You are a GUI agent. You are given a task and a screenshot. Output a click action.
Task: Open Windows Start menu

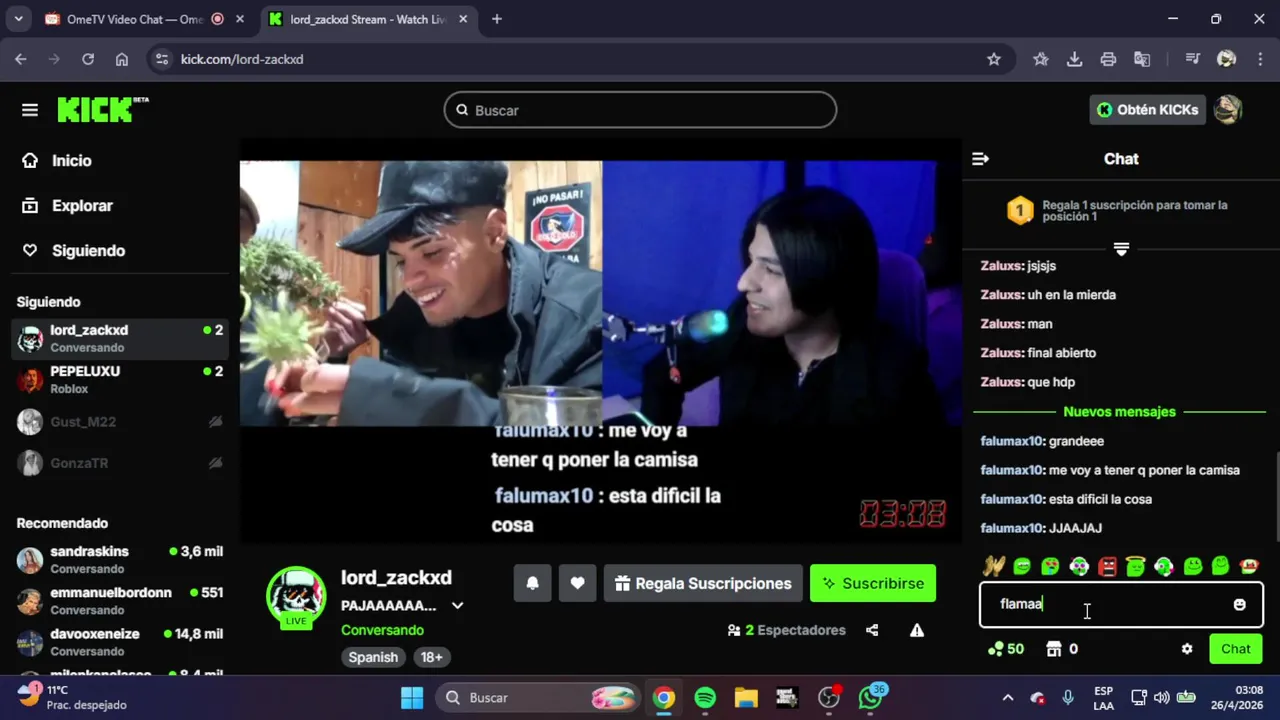(x=412, y=698)
